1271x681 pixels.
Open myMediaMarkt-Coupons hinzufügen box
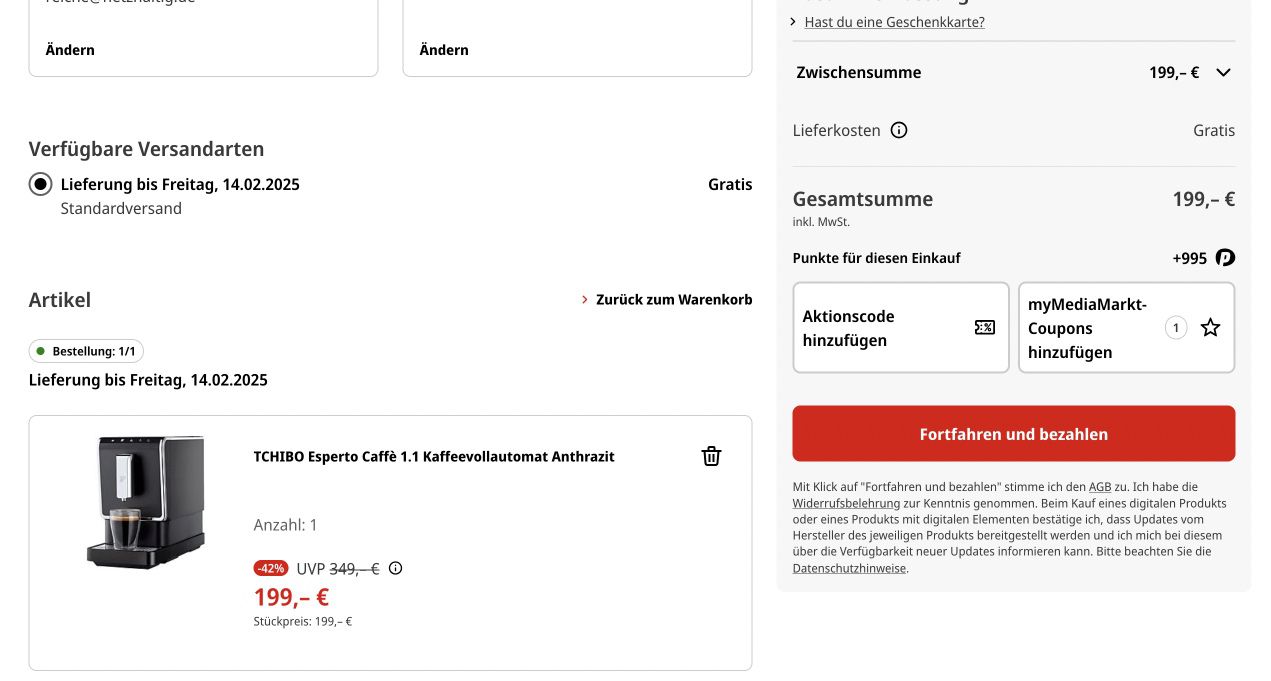1127,328
